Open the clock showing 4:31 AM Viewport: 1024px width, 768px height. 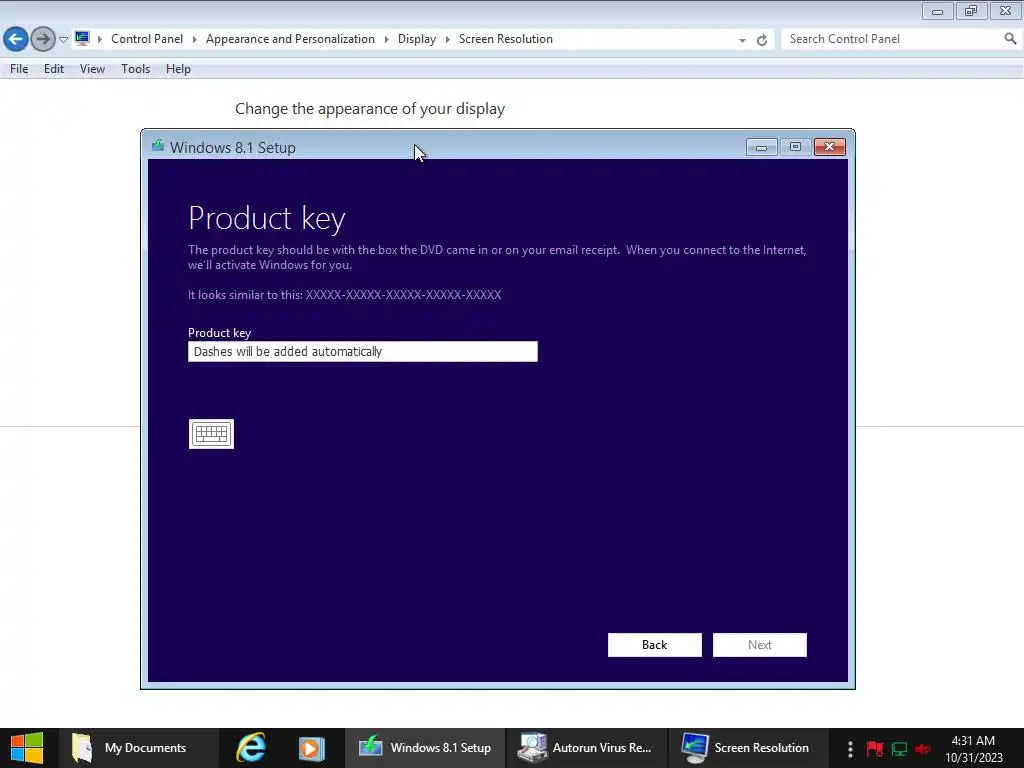973,748
